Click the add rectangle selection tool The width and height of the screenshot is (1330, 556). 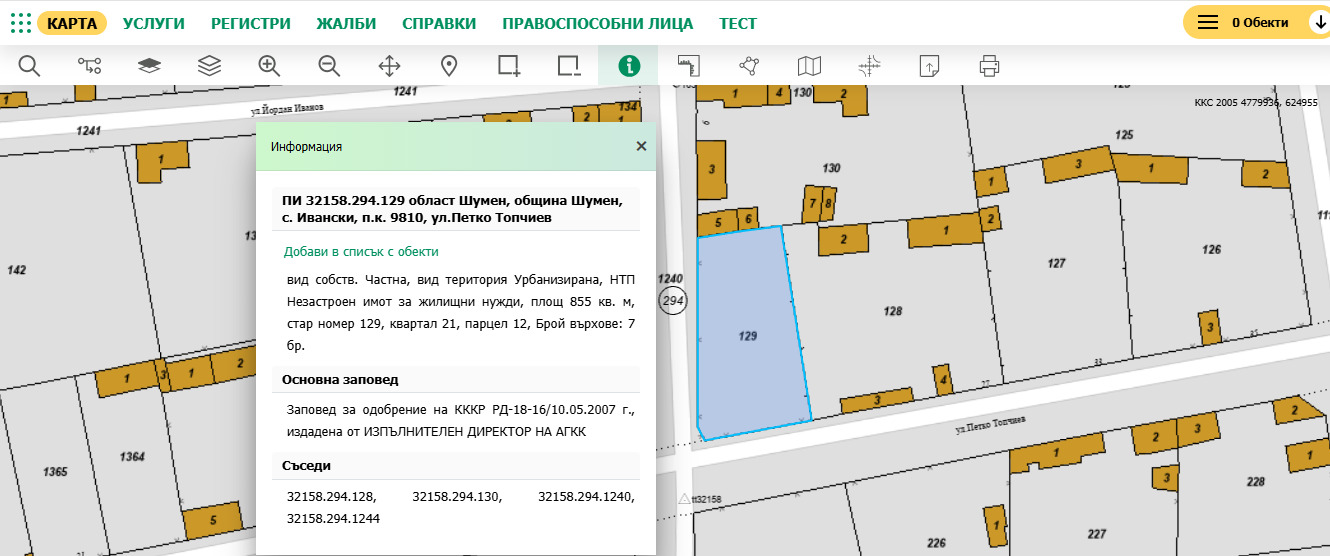509,66
